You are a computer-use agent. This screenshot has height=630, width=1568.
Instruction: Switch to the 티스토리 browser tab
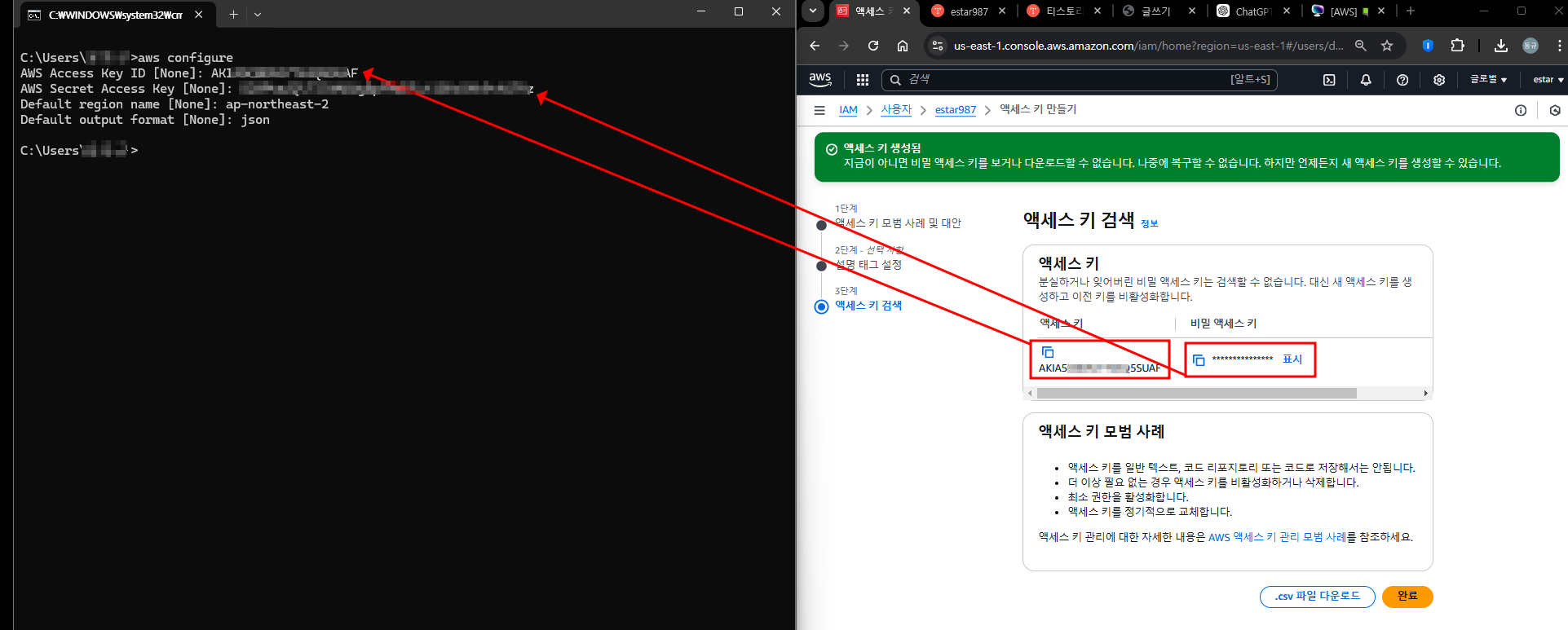1063,11
